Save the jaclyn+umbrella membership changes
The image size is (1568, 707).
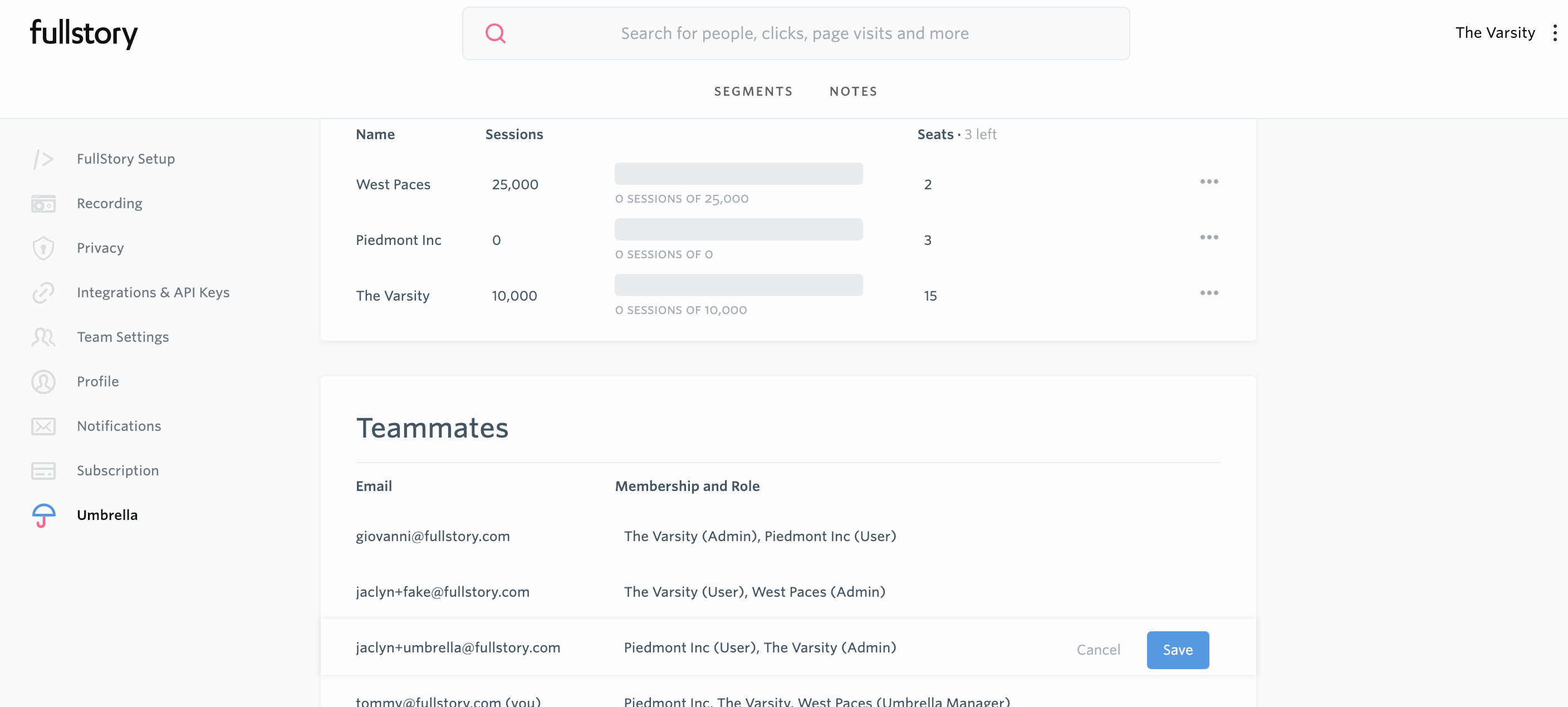coord(1178,650)
